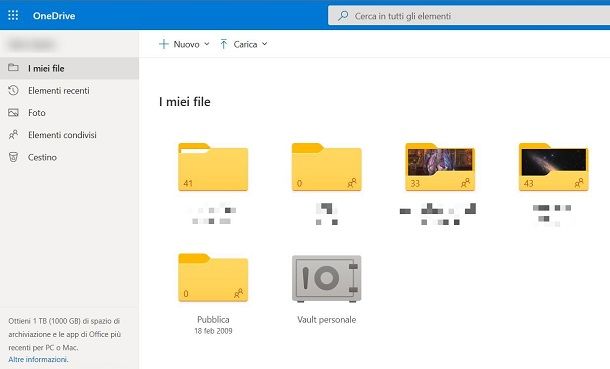Select 'I miei file' in the sidebar
Viewport: 610px width, 369px height.
tap(69, 68)
